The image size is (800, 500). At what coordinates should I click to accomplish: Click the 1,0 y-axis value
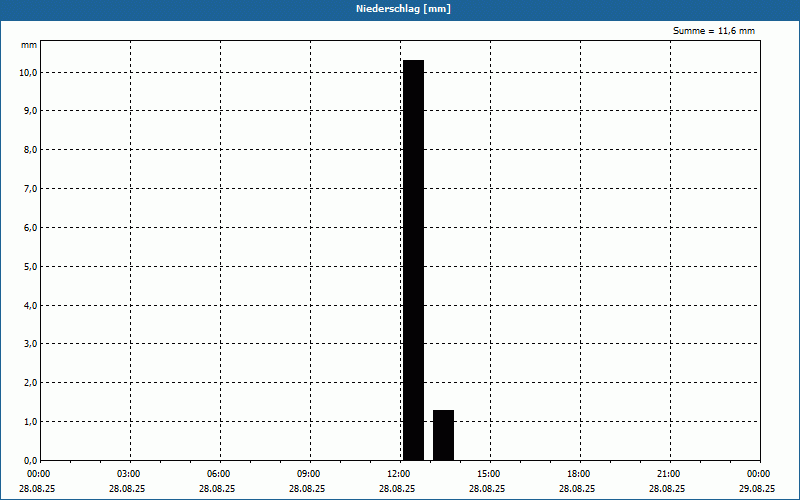tap(31, 421)
